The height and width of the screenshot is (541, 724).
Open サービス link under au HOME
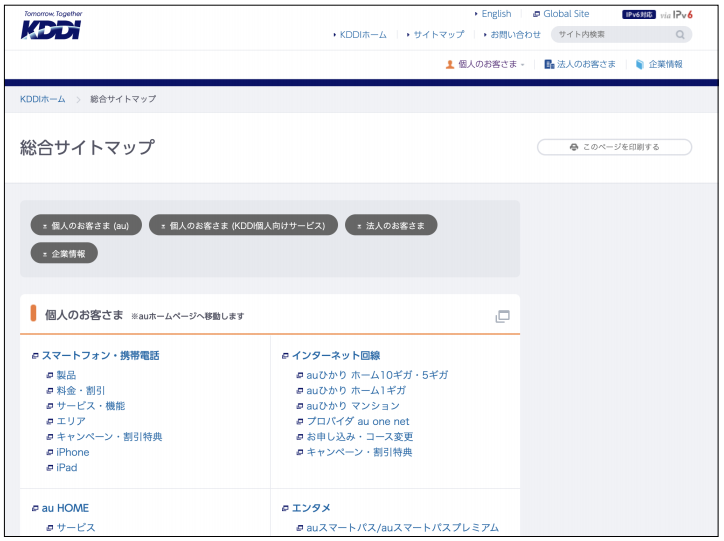coord(76,528)
